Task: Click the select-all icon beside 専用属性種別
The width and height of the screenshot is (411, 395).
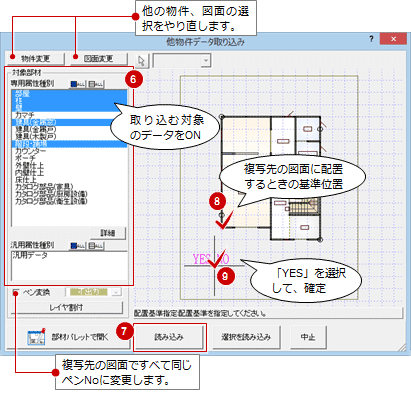Action: (78, 84)
